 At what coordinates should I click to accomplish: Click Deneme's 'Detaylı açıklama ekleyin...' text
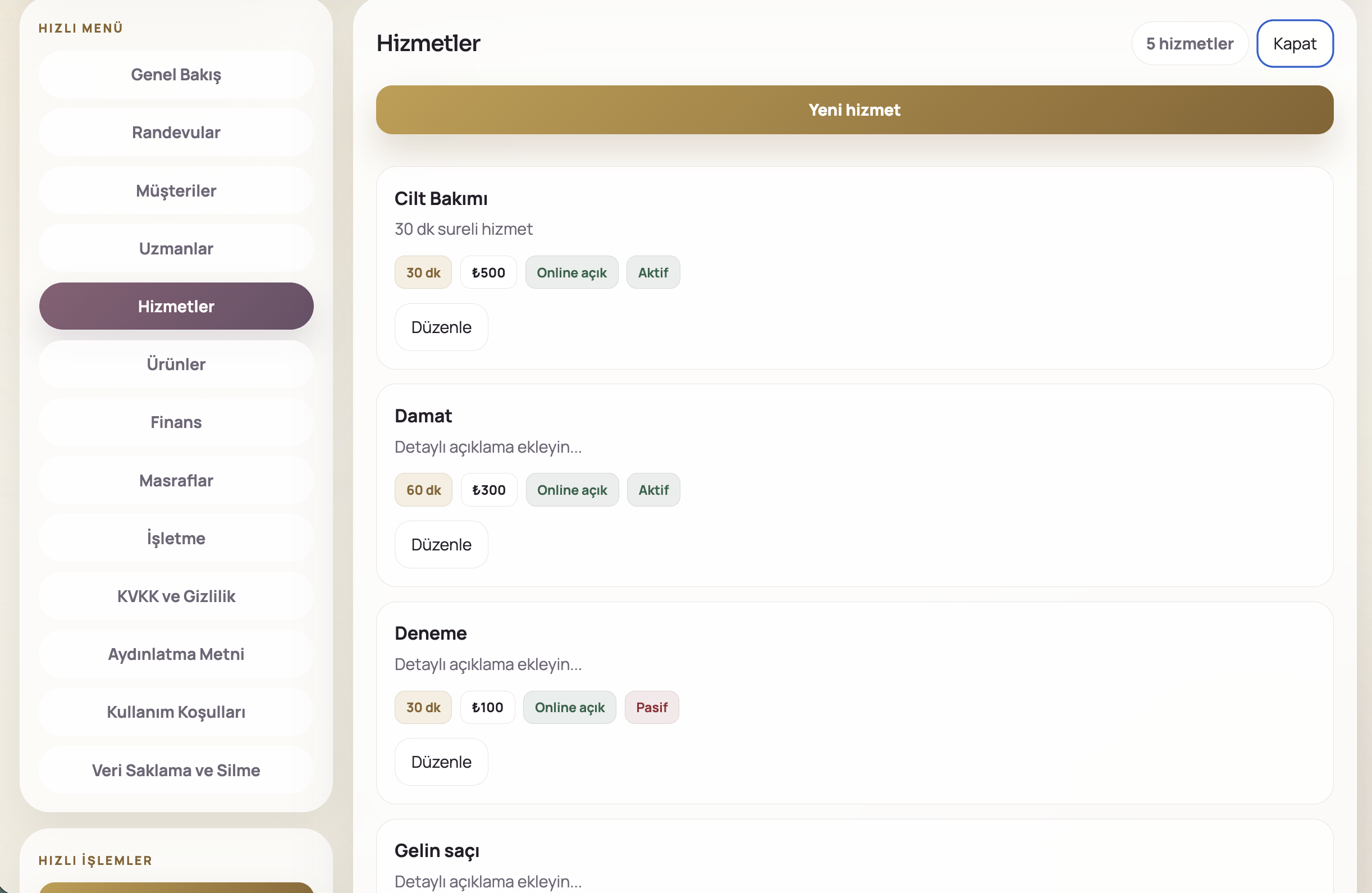488,664
